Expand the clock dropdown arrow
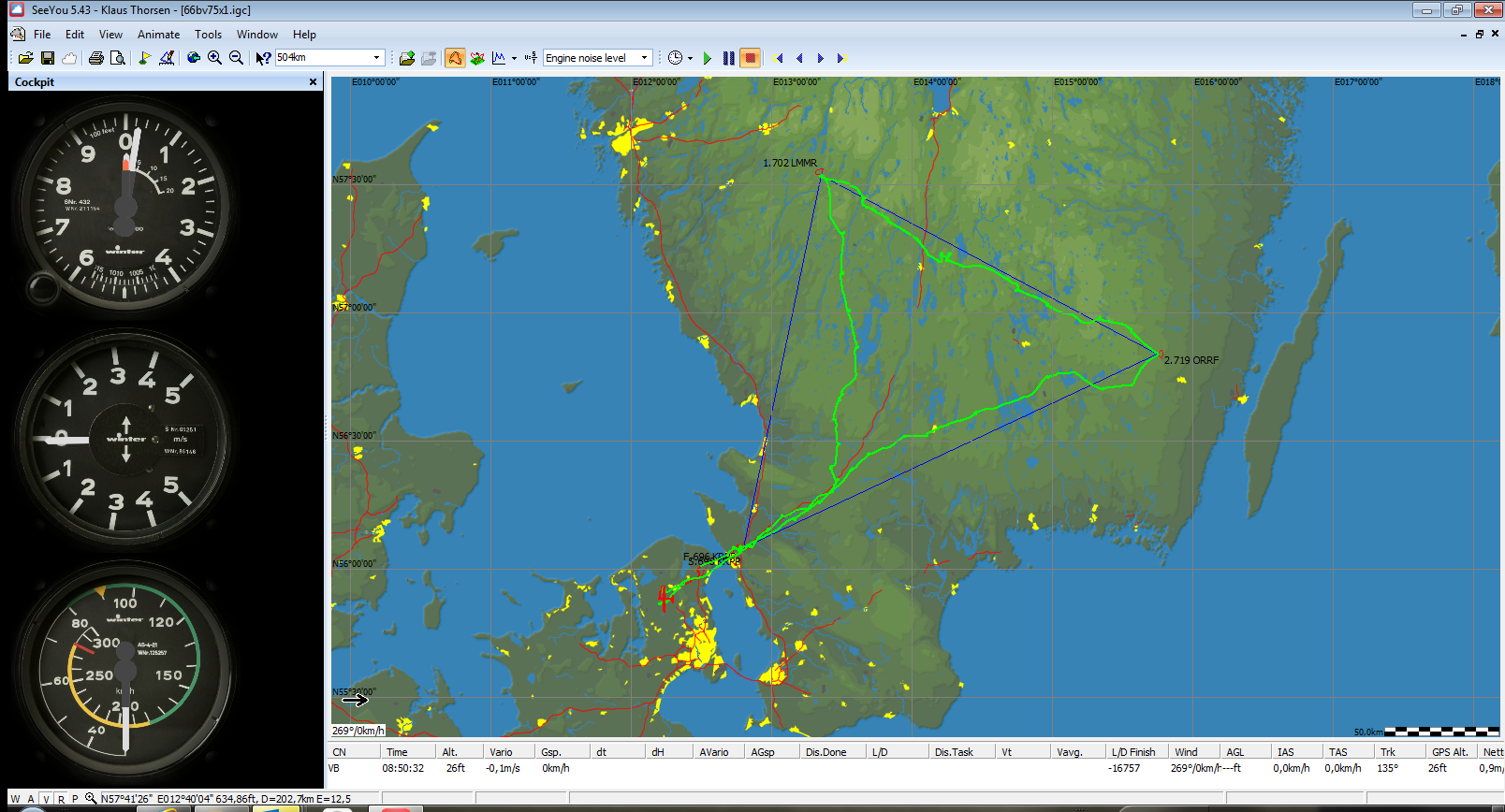The height and width of the screenshot is (812, 1505). (x=691, y=58)
